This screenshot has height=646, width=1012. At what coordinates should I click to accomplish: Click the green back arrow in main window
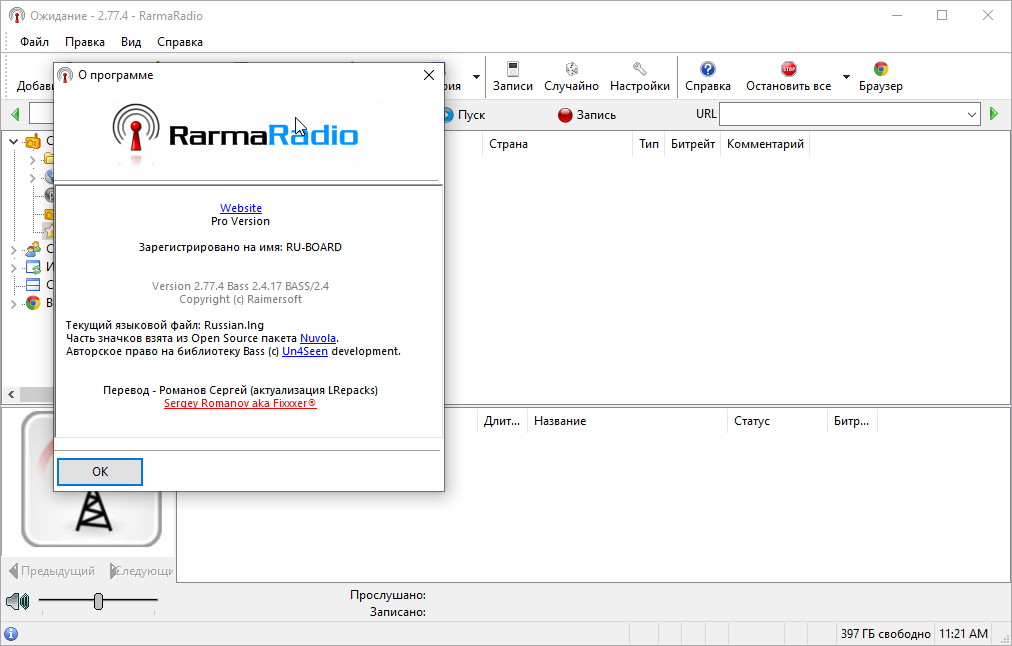15,115
